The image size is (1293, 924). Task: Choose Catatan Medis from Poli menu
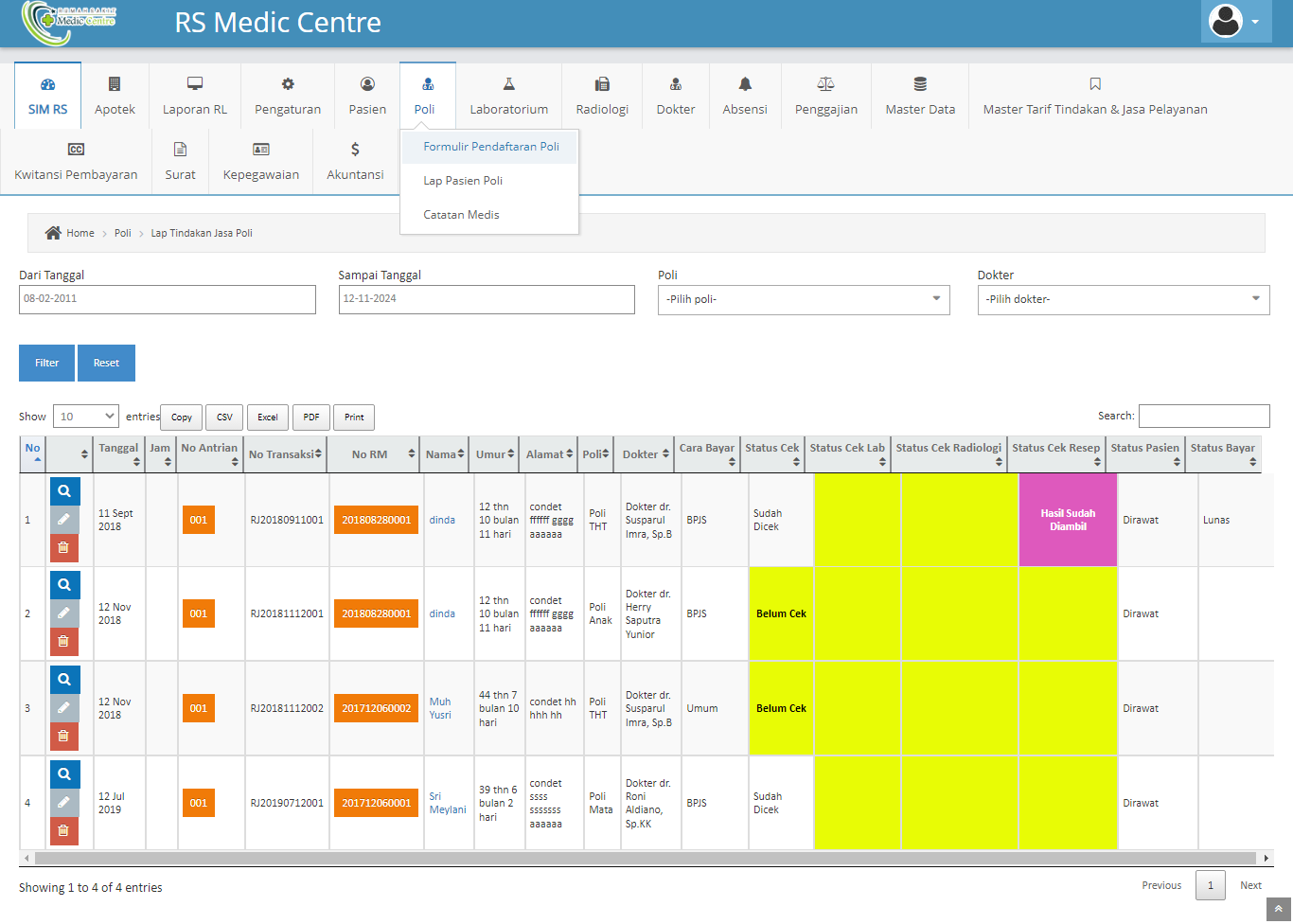click(461, 215)
